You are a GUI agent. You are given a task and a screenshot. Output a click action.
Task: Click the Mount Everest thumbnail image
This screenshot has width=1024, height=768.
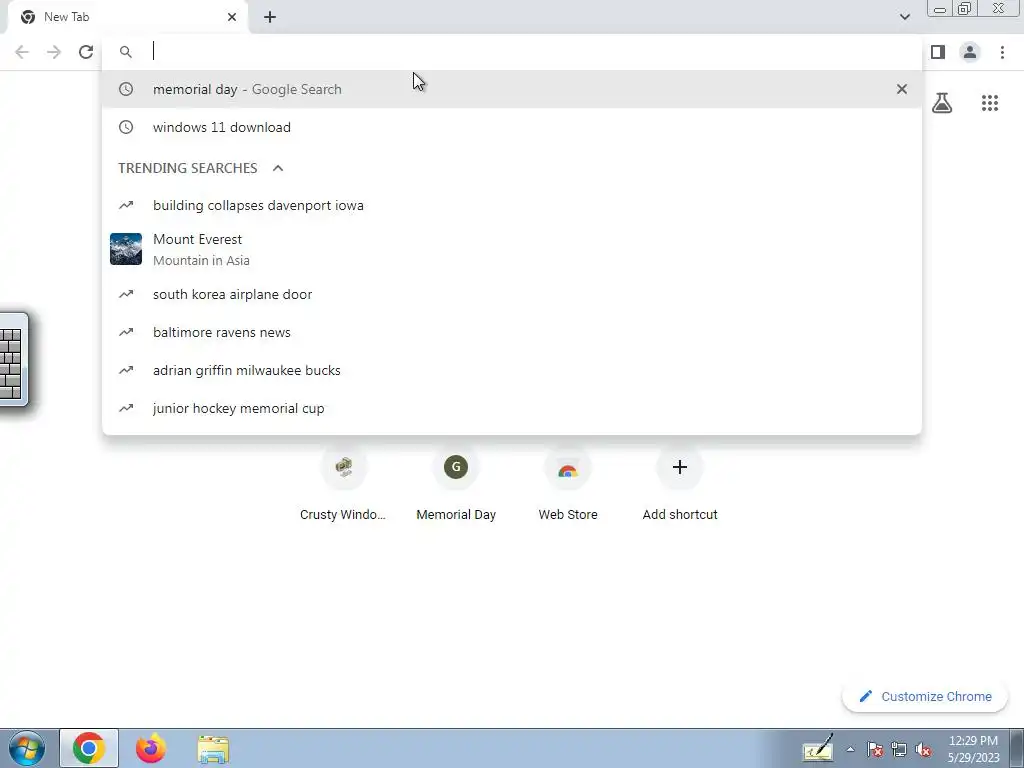pos(126,249)
